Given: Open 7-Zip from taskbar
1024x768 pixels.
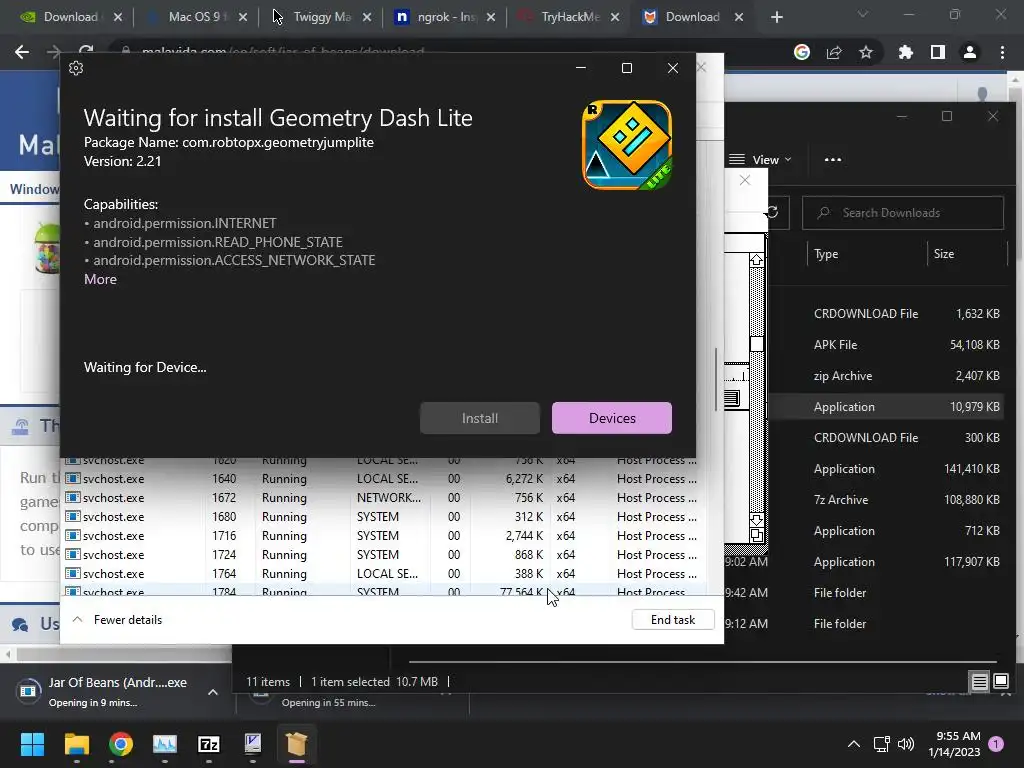Looking at the screenshot, I should coord(209,744).
